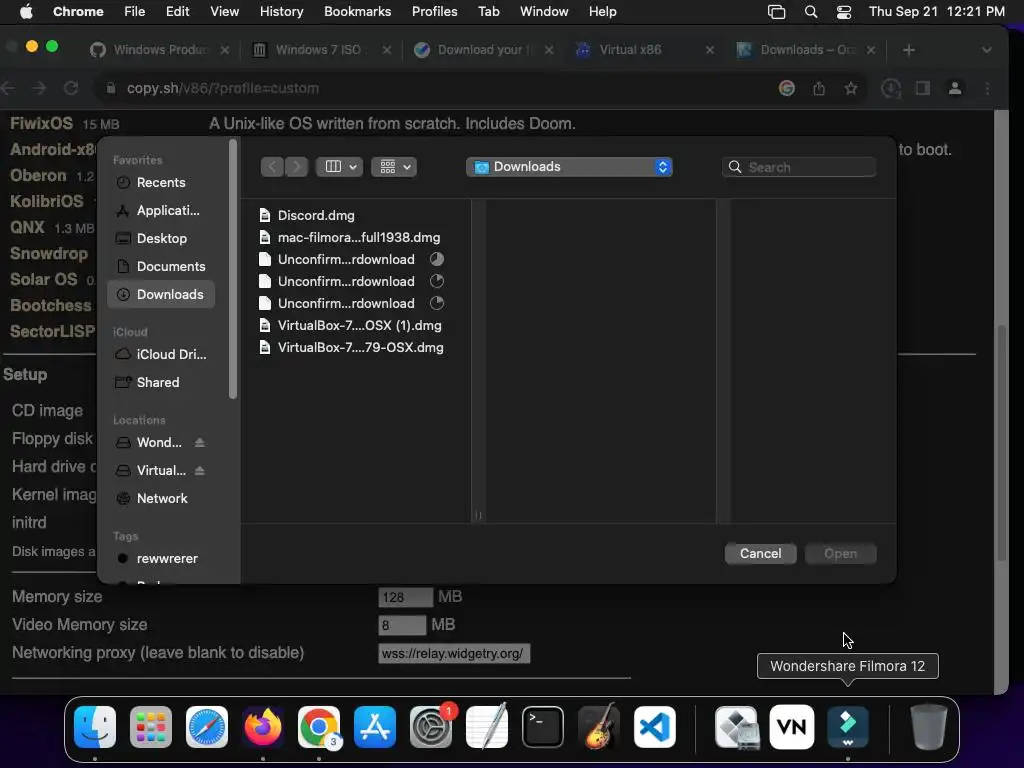Open Chrome's three-dot menu
Screen dimensions: 1024x768
[987, 88]
